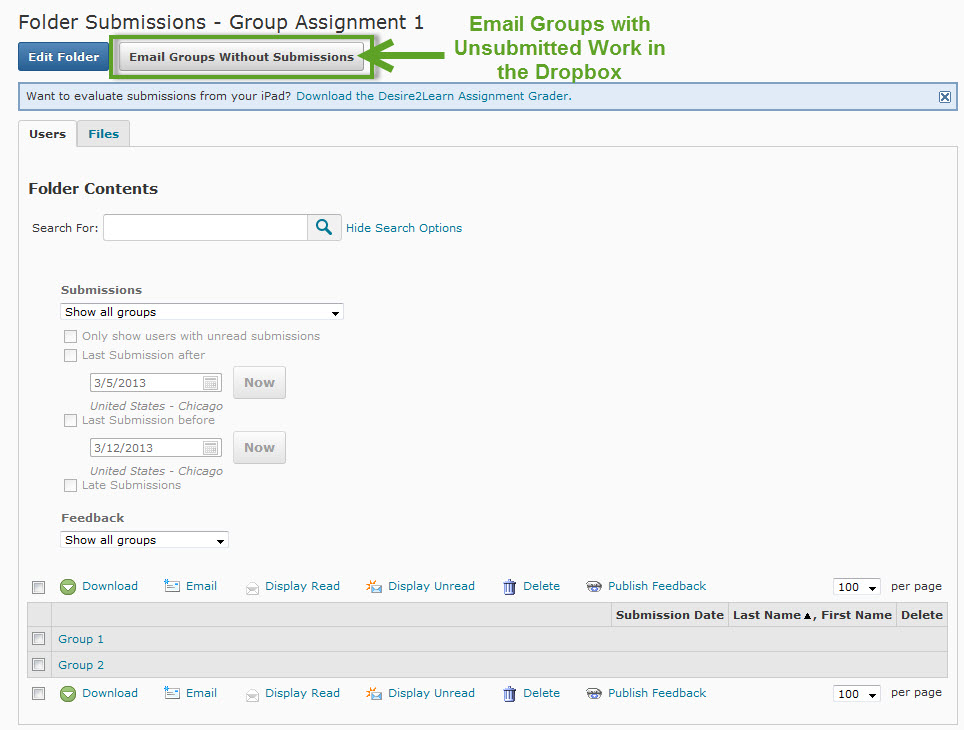
Task: Delete selected submissions via trash icon
Action: coord(509,586)
